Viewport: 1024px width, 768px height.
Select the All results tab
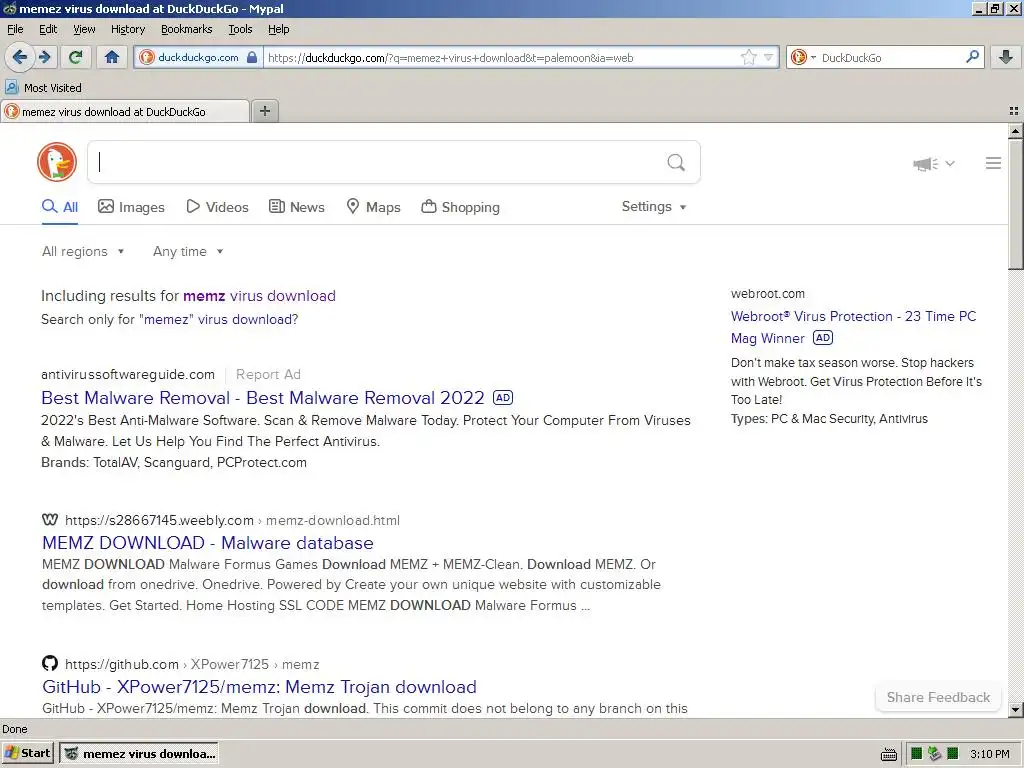(x=60, y=207)
